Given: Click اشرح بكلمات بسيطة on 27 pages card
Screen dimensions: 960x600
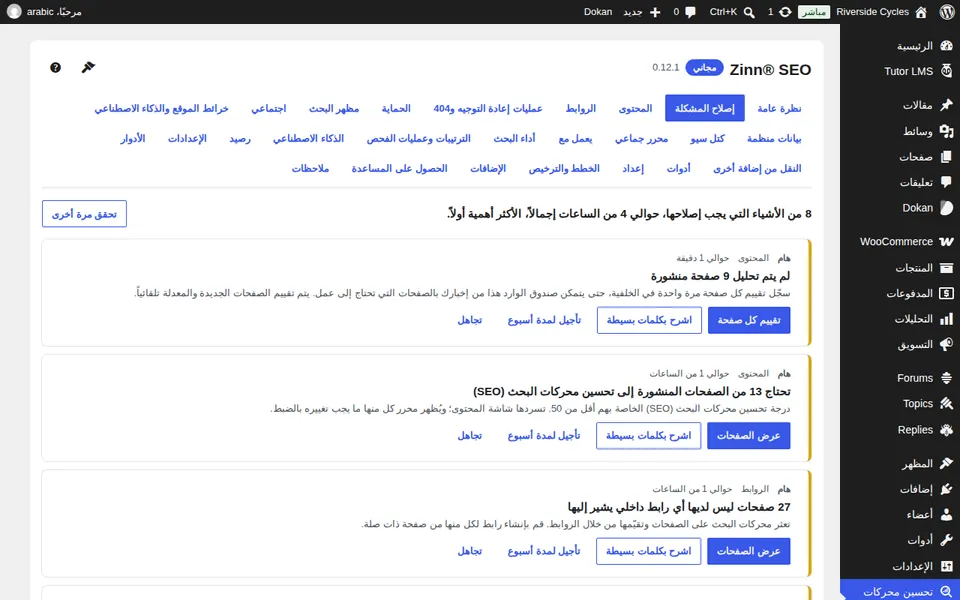Looking at the screenshot, I should point(648,551).
